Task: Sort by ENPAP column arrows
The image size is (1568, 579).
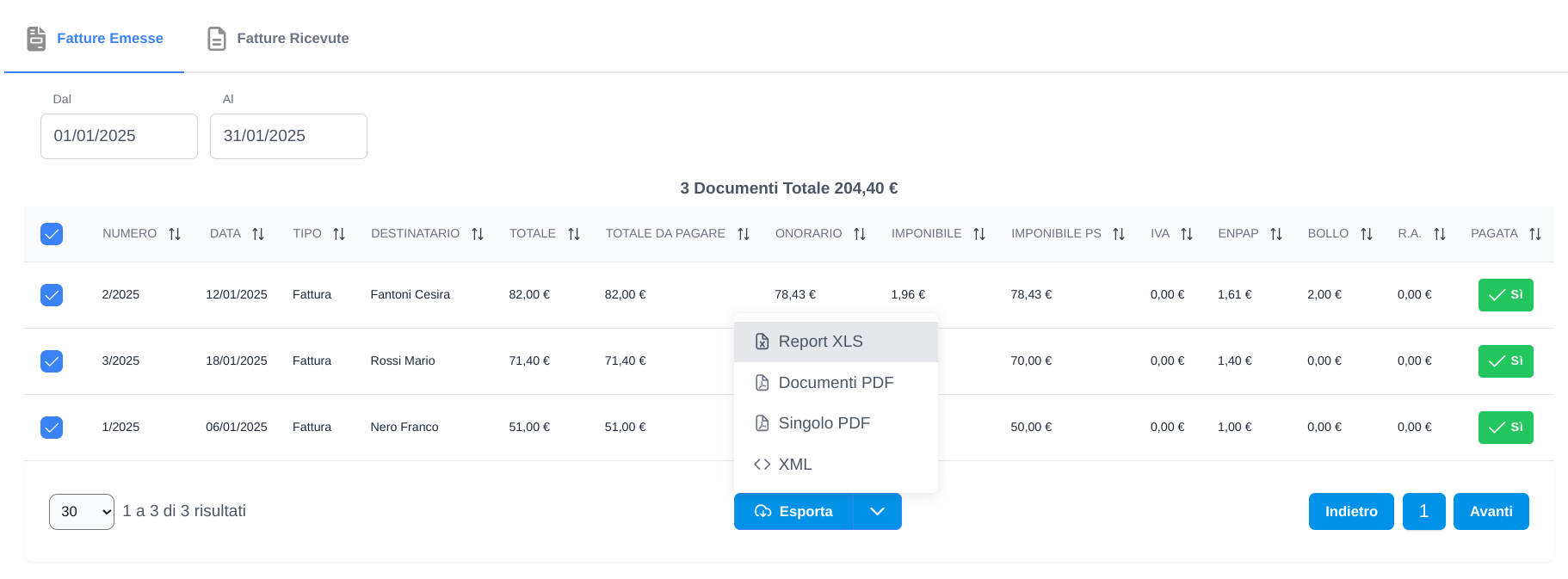Action: (x=1276, y=234)
